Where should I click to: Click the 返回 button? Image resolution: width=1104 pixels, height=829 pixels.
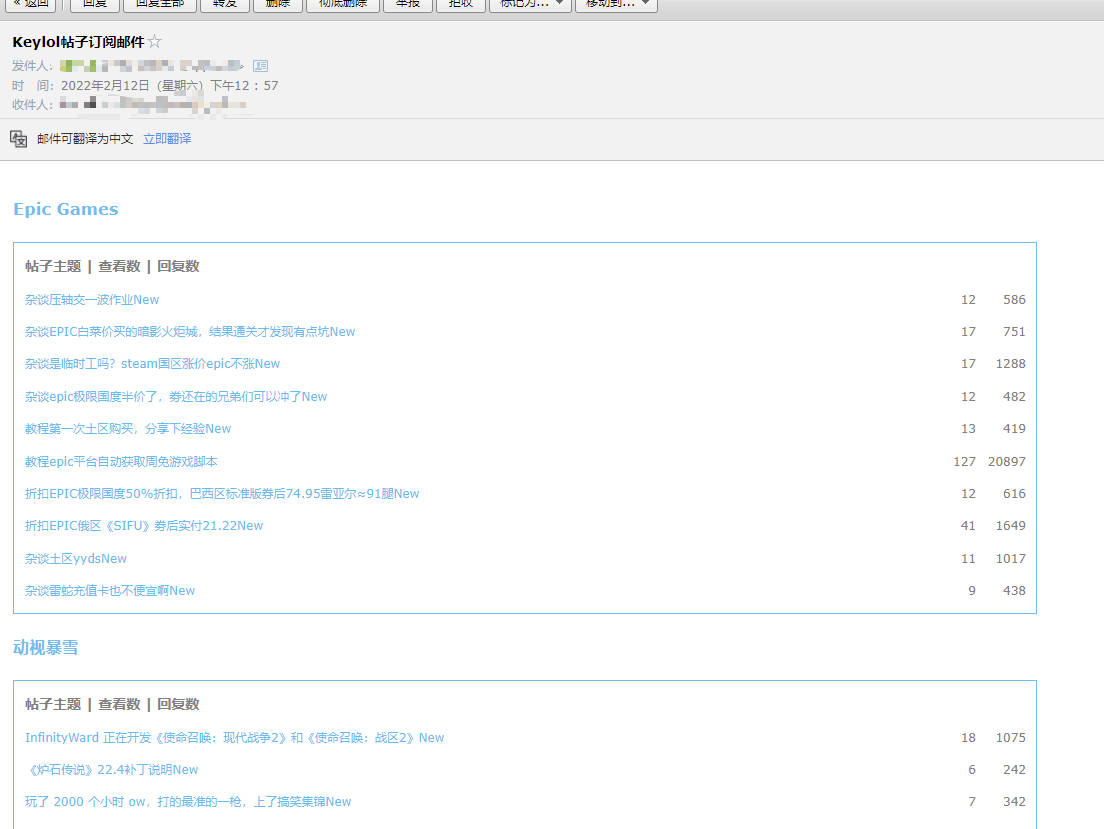point(31,4)
